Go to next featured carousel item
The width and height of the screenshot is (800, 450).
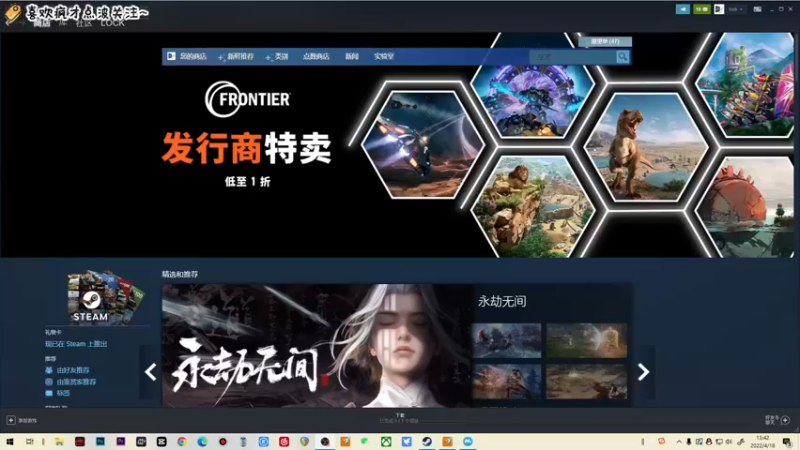point(643,372)
